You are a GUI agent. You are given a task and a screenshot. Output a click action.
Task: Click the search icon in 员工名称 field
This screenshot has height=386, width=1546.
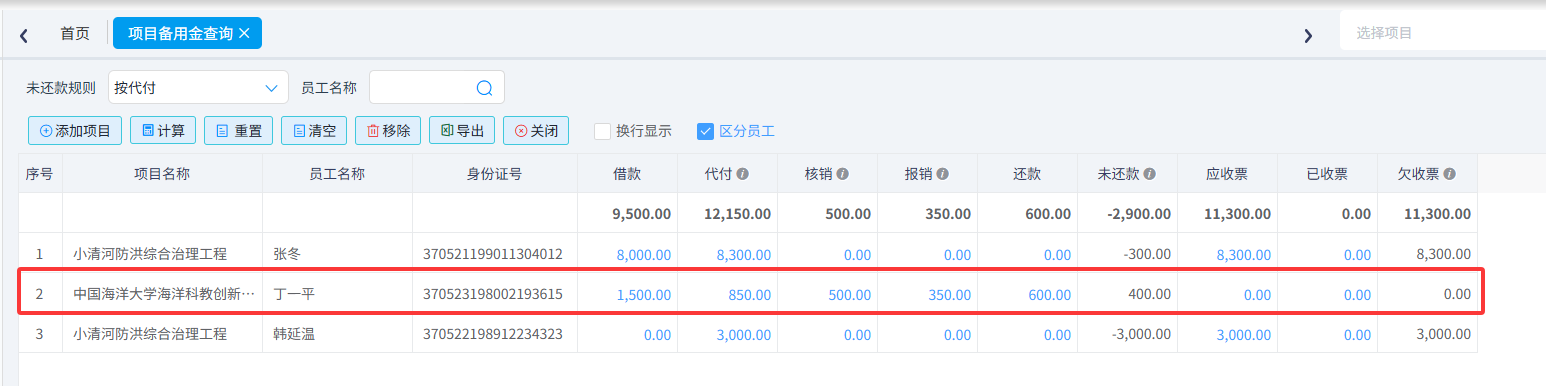[484, 88]
